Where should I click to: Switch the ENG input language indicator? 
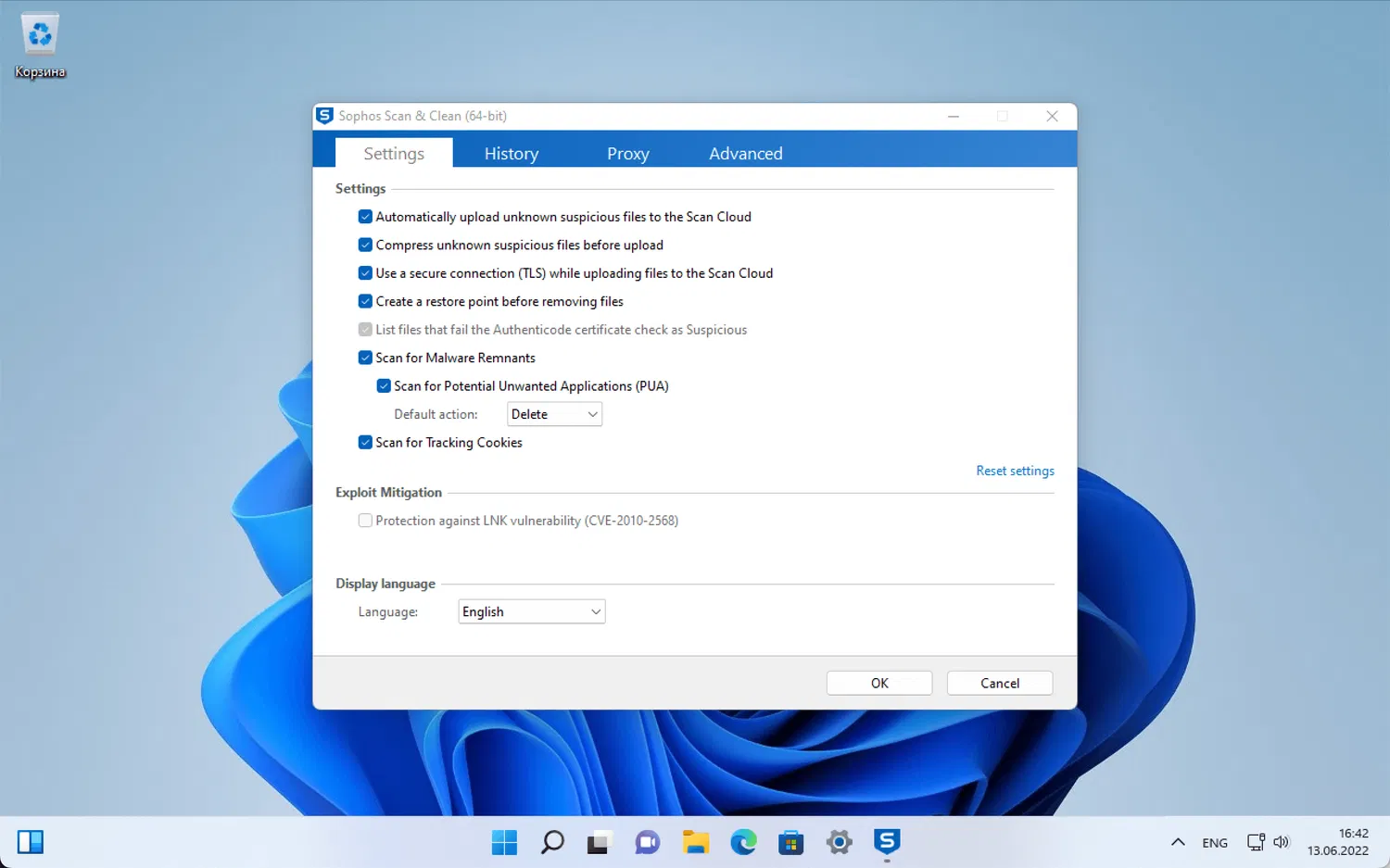[x=1215, y=843]
